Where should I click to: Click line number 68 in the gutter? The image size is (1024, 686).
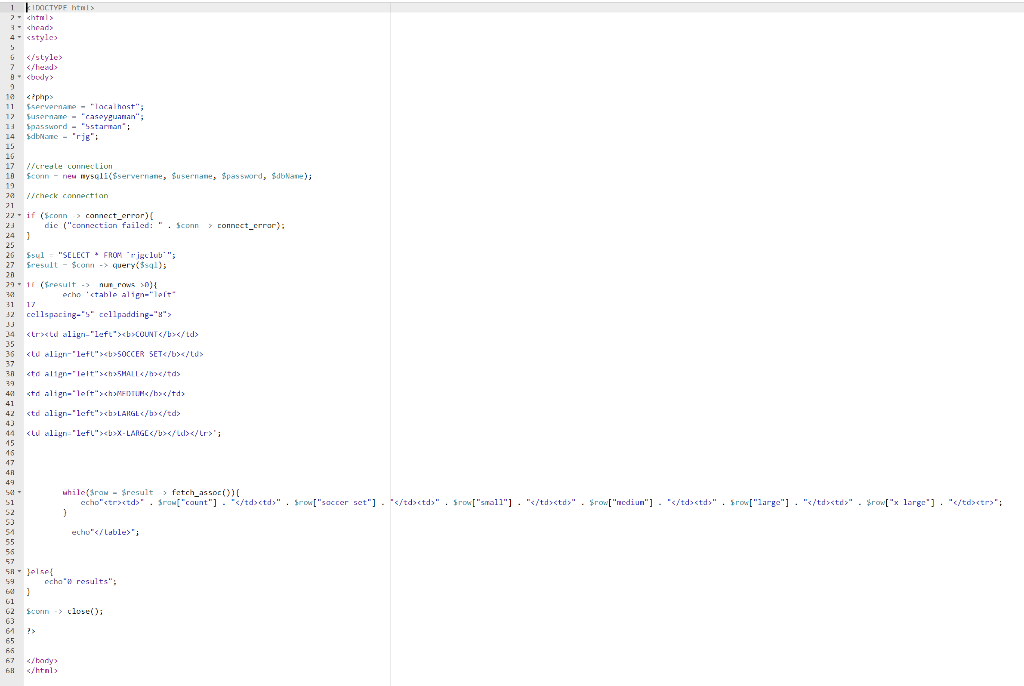click(x=10, y=670)
